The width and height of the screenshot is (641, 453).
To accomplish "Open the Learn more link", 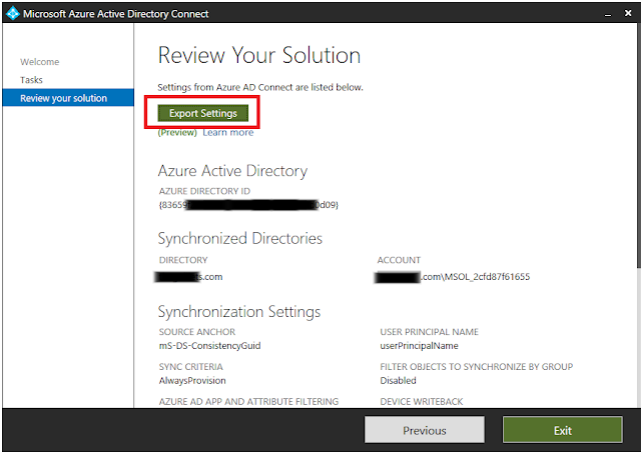I will click(228, 132).
